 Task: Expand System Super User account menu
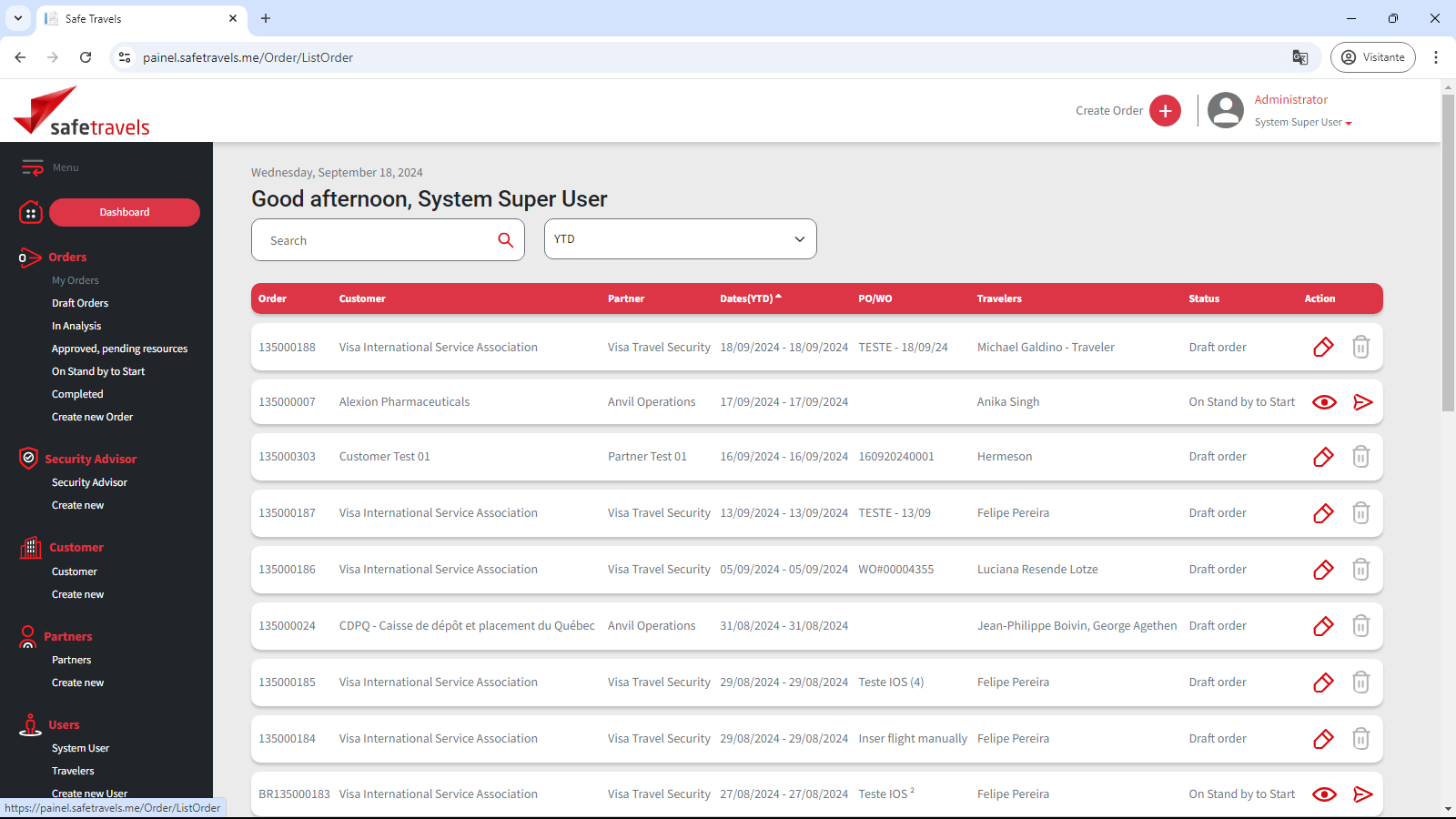tap(1302, 123)
